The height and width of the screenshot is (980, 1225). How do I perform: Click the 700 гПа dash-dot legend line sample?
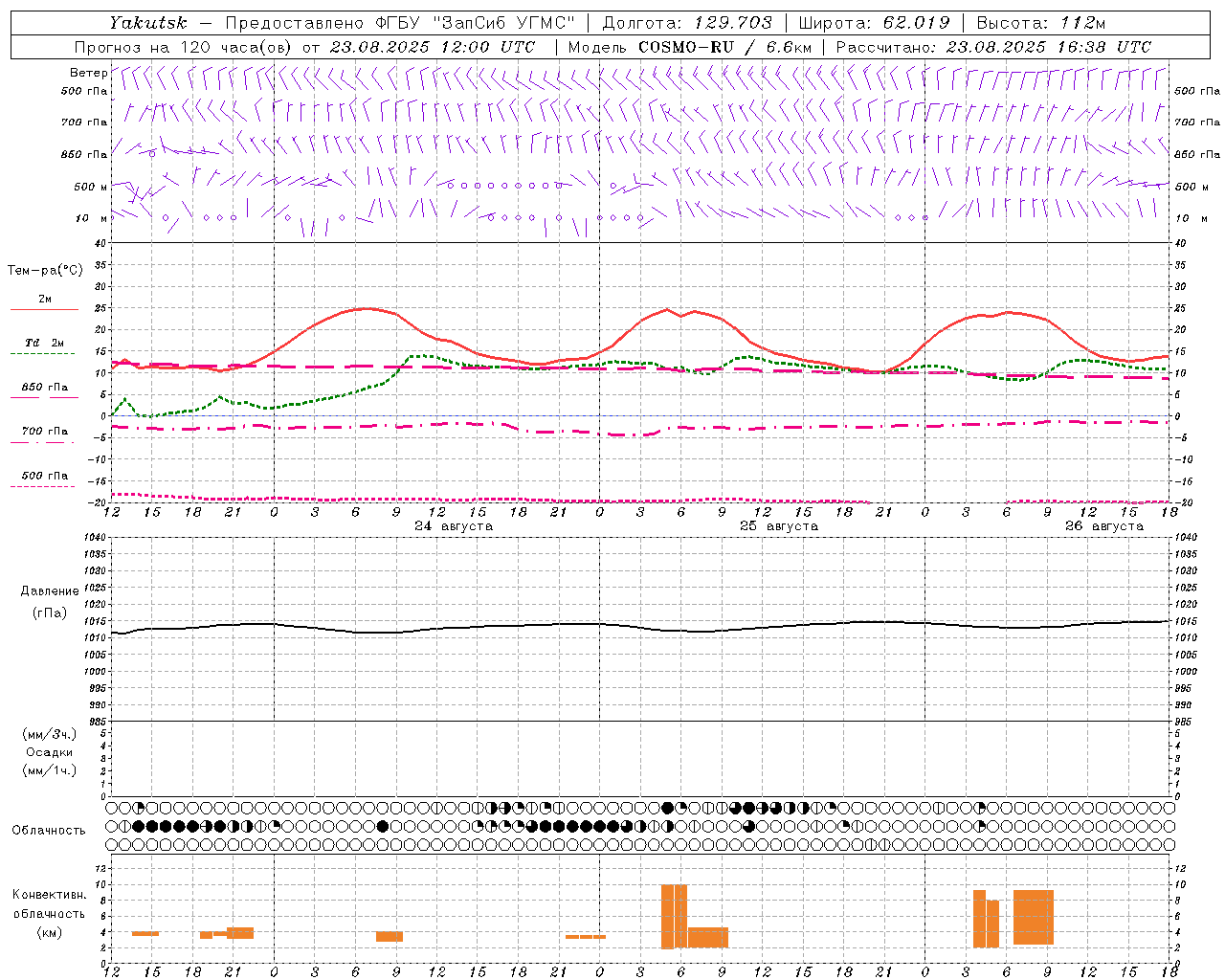pyautogui.click(x=44, y=442)
